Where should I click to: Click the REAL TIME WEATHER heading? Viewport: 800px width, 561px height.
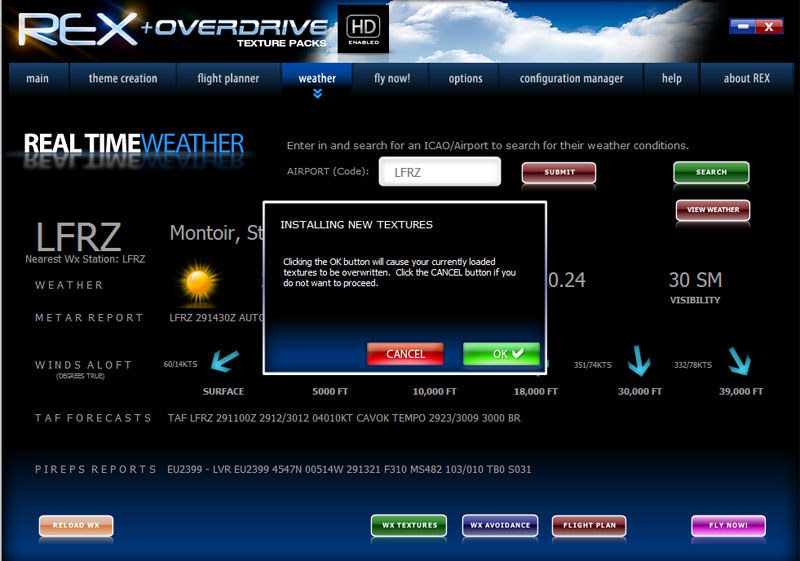point(134,144)
